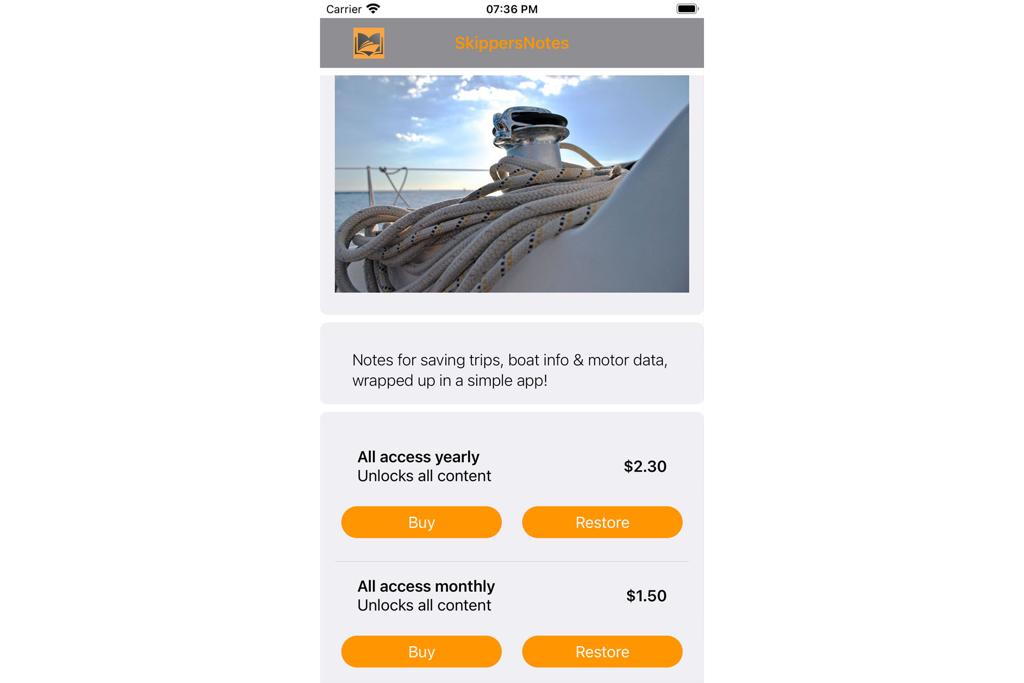
Task: Click the $1.50 monthly price
Action: (x=647, y=596)
